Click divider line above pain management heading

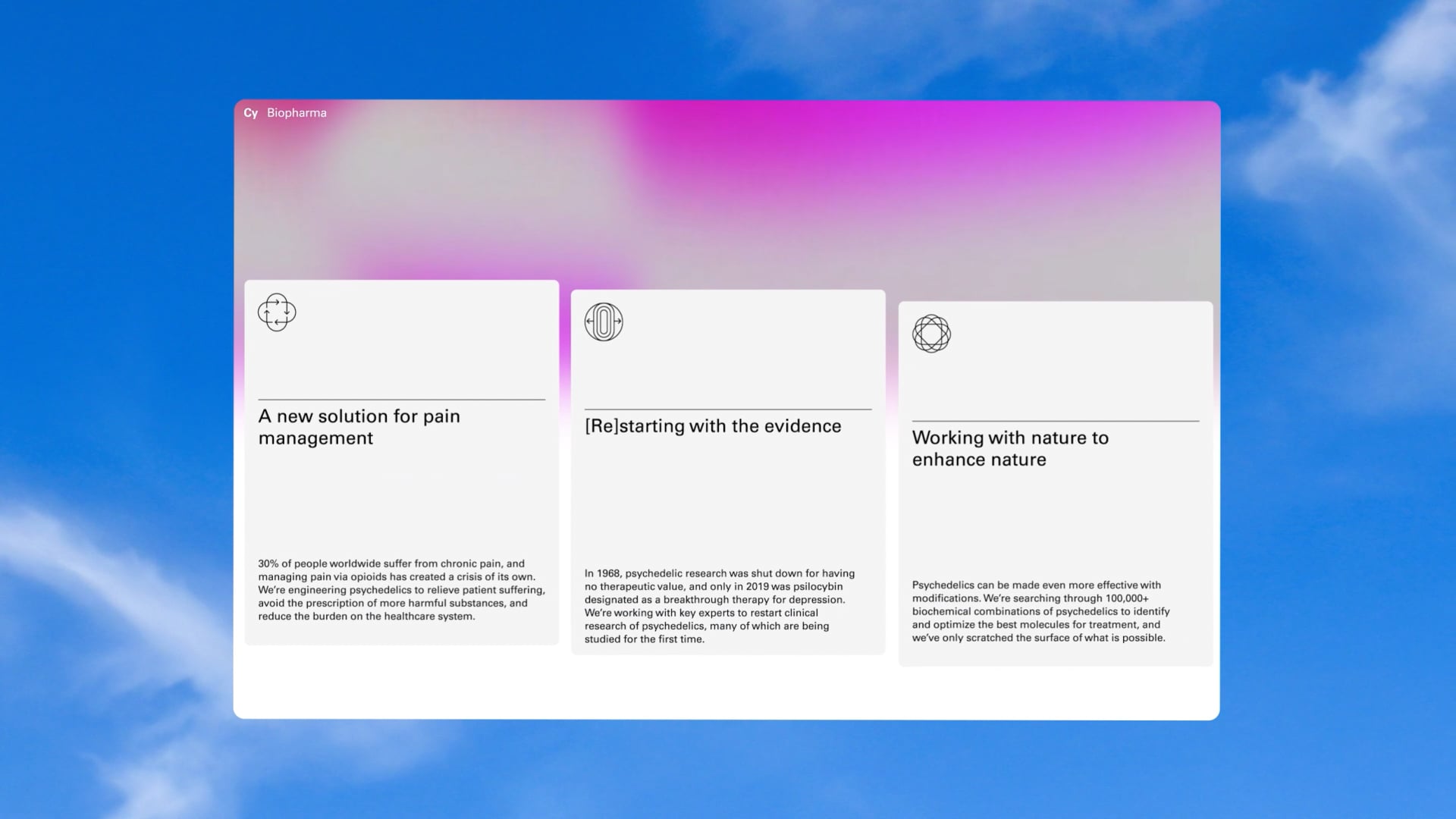401,400
